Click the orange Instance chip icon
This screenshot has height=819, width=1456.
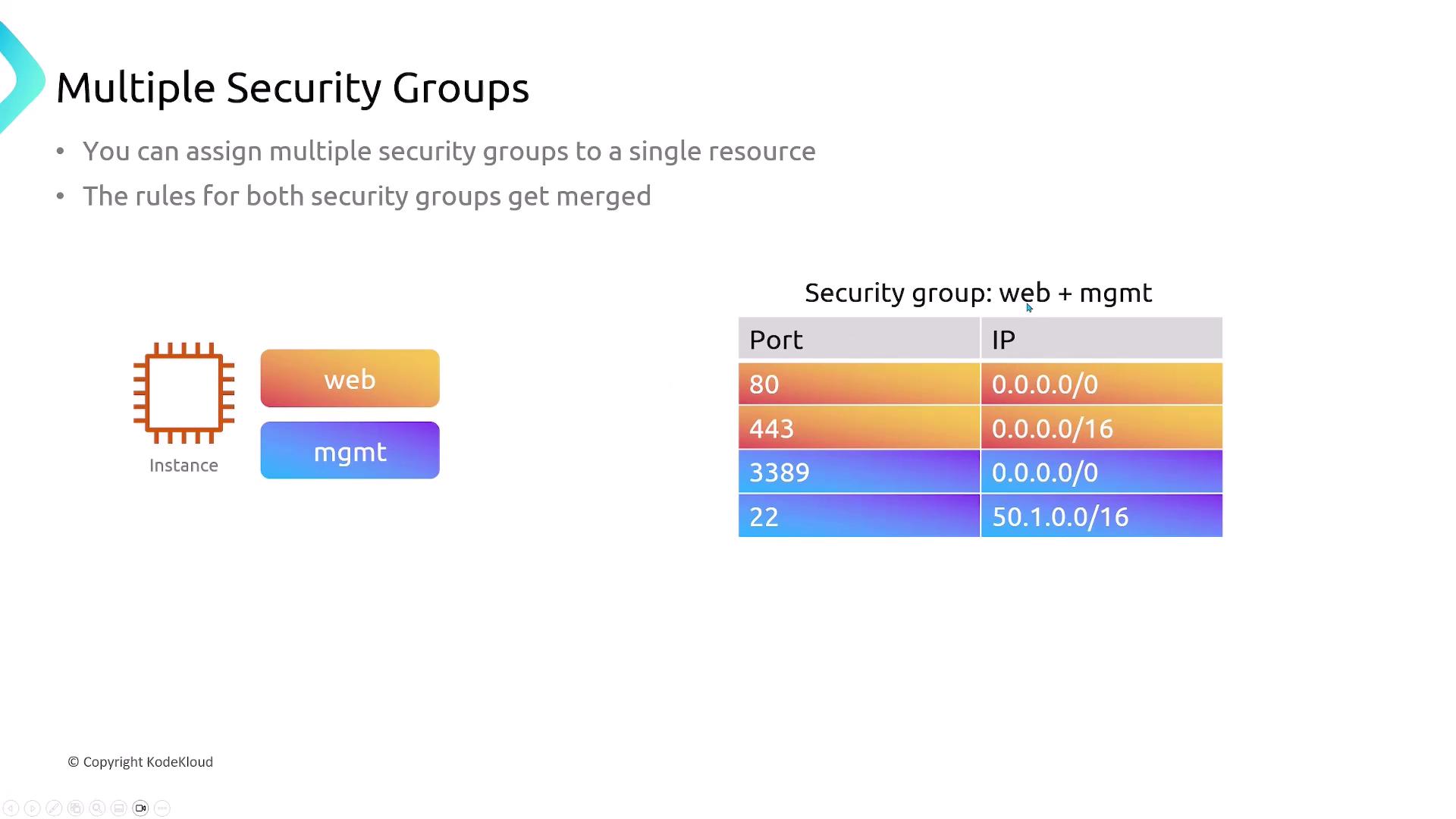[184, 393]
